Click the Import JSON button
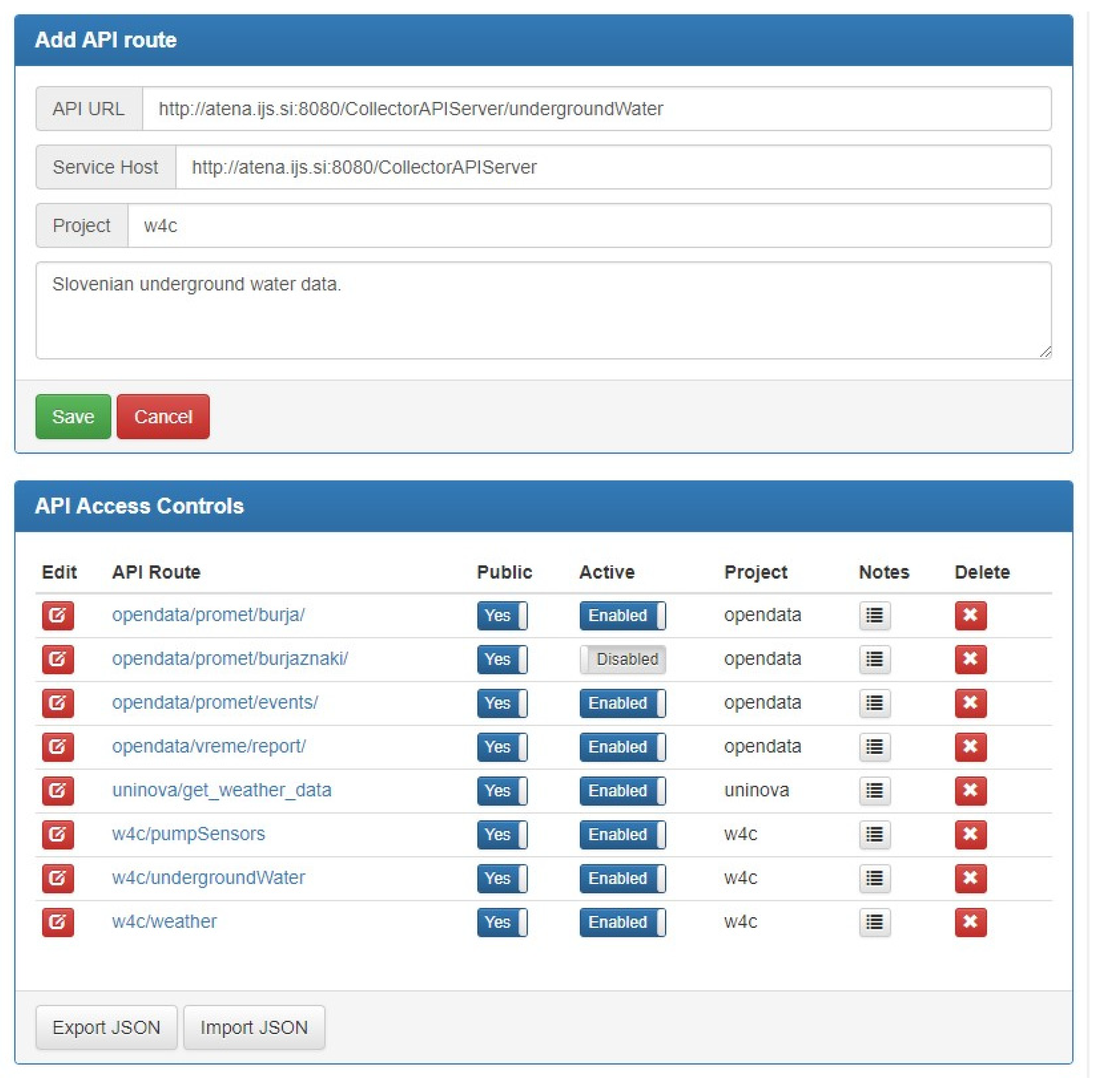 tap(254, 1027)
